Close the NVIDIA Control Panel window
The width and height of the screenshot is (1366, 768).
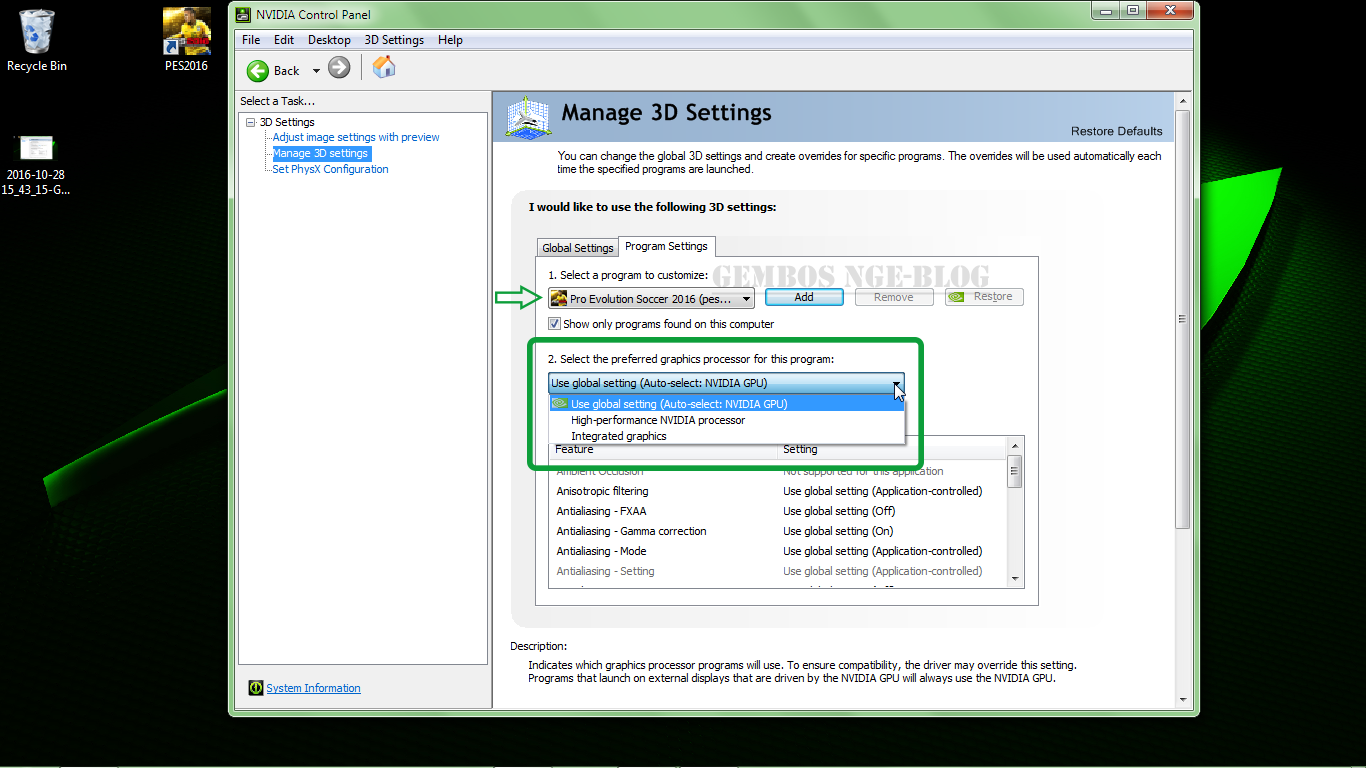pos(1169,11)
